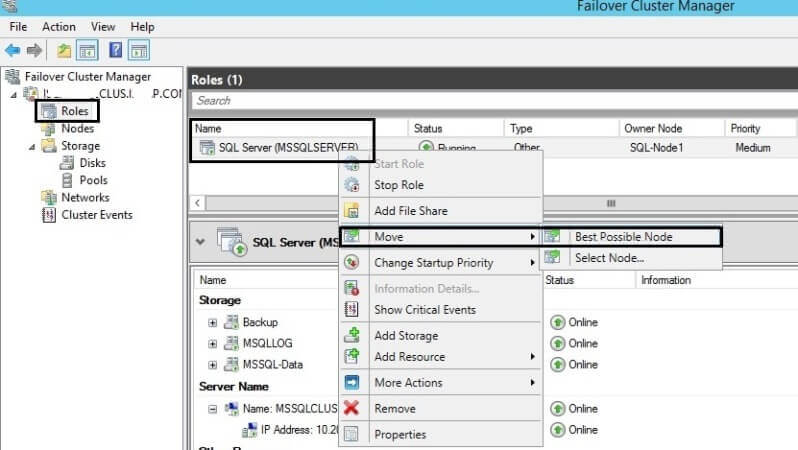Screen dimensions: 798x450
Task: Click the Roles Search field
Action: [494, 100]
